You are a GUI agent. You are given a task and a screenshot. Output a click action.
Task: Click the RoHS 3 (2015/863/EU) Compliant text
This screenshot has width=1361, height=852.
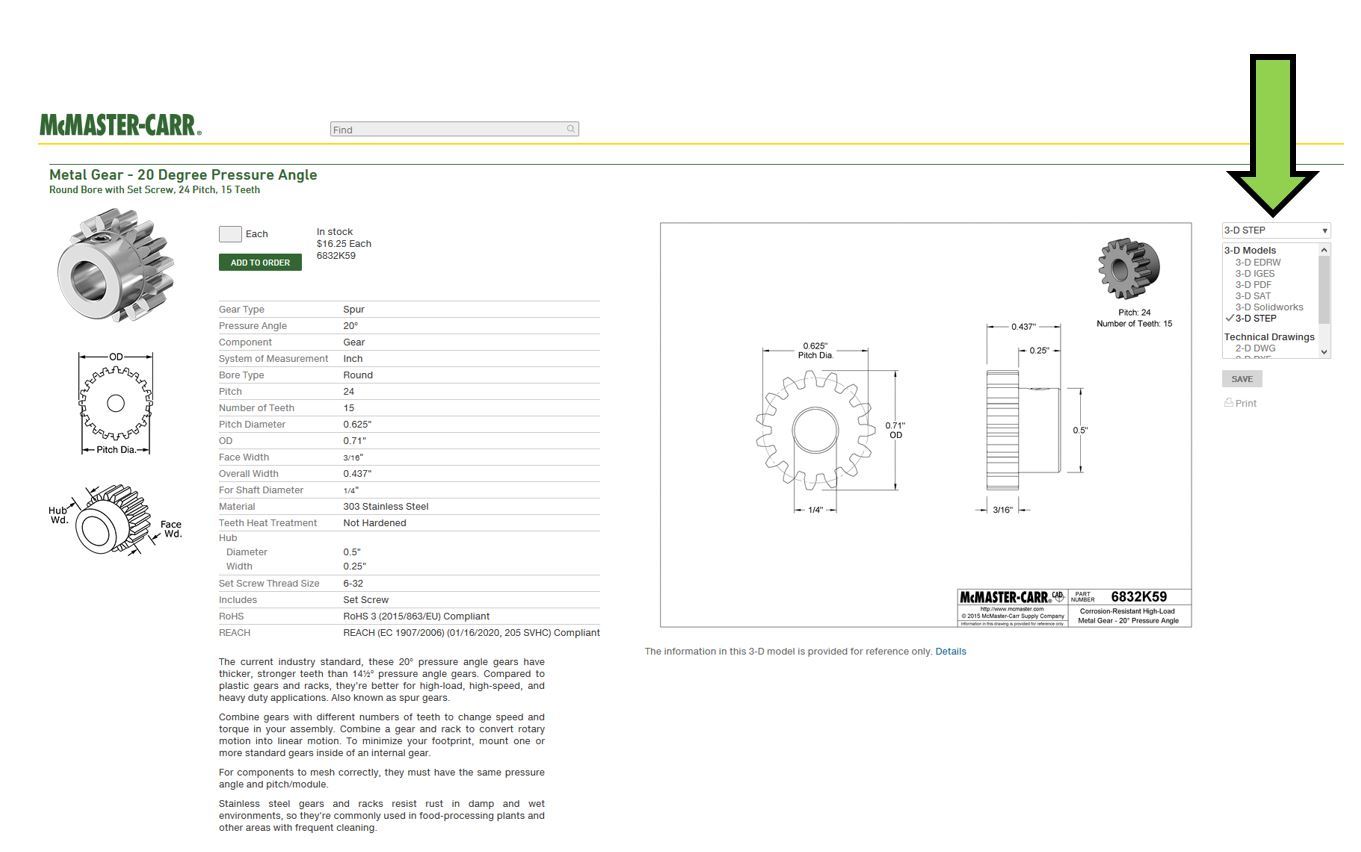[x=416, y=616]
